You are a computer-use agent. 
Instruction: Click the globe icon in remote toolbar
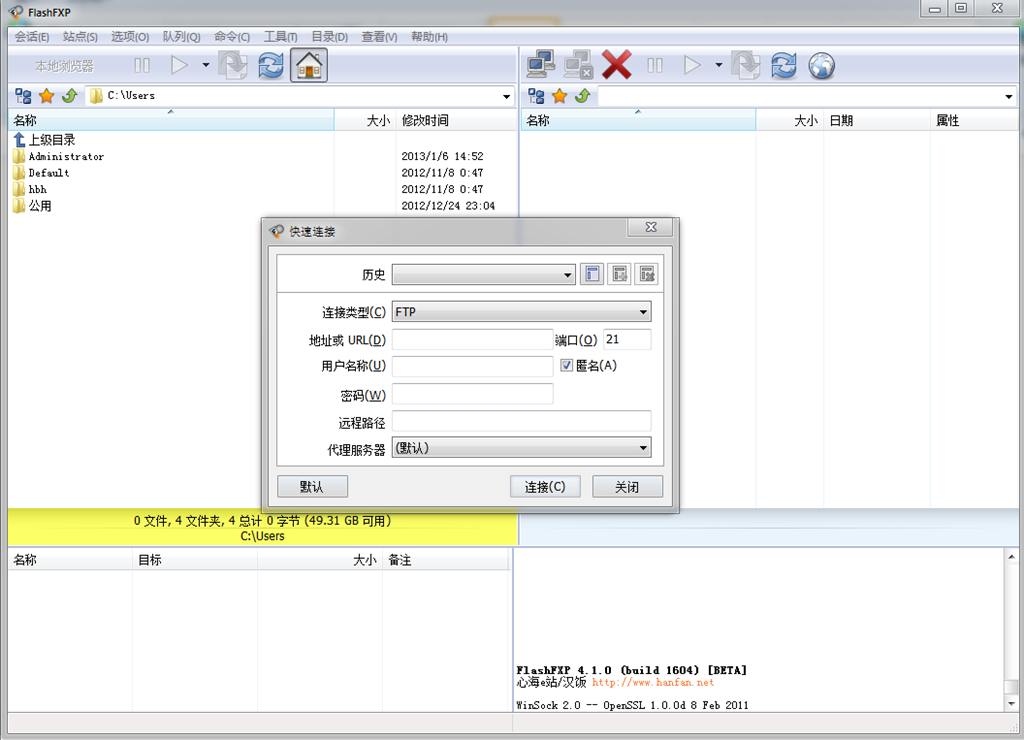coord(821,66)
